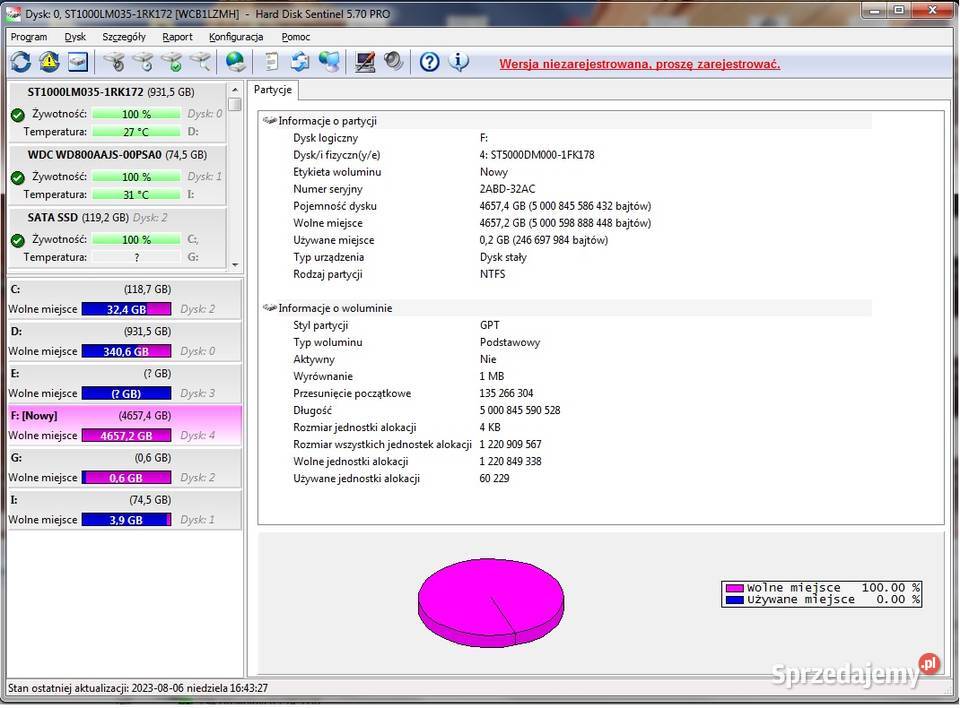960x708 pixels.
Task: Open the Konfiguracja menu
Action: pyautogui.click(x=236, y=37)
